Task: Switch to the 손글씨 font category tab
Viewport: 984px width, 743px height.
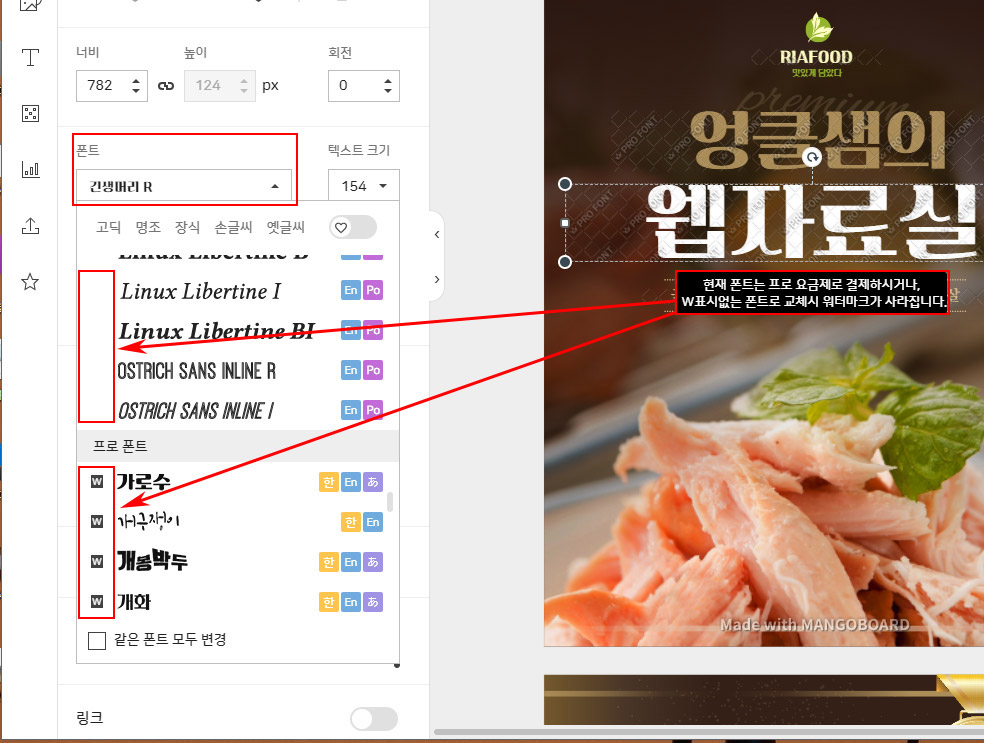Action: pos(232,227)
